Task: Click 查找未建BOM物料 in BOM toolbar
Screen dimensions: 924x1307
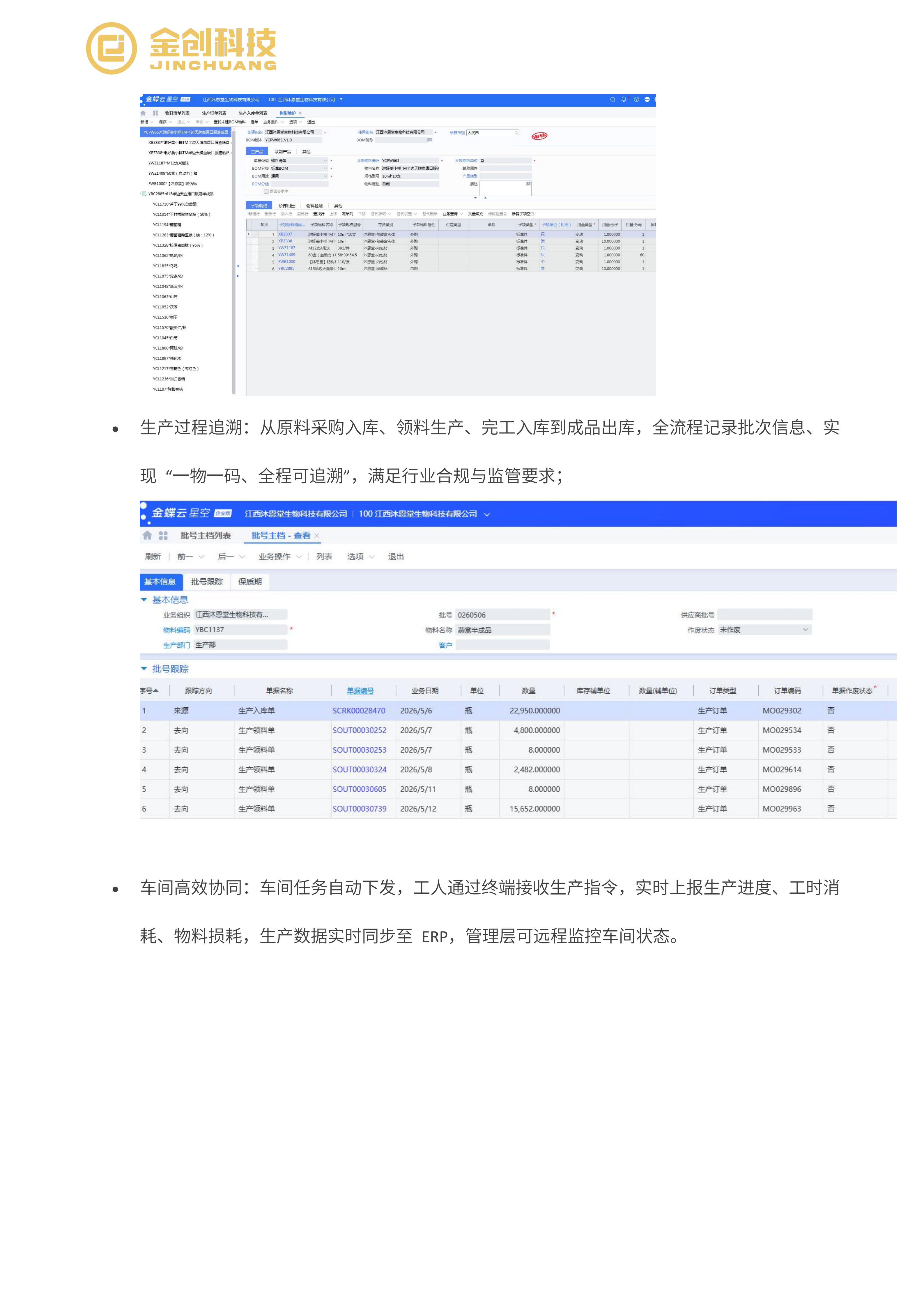Action: pyautogui.click(x=230, y=122)
